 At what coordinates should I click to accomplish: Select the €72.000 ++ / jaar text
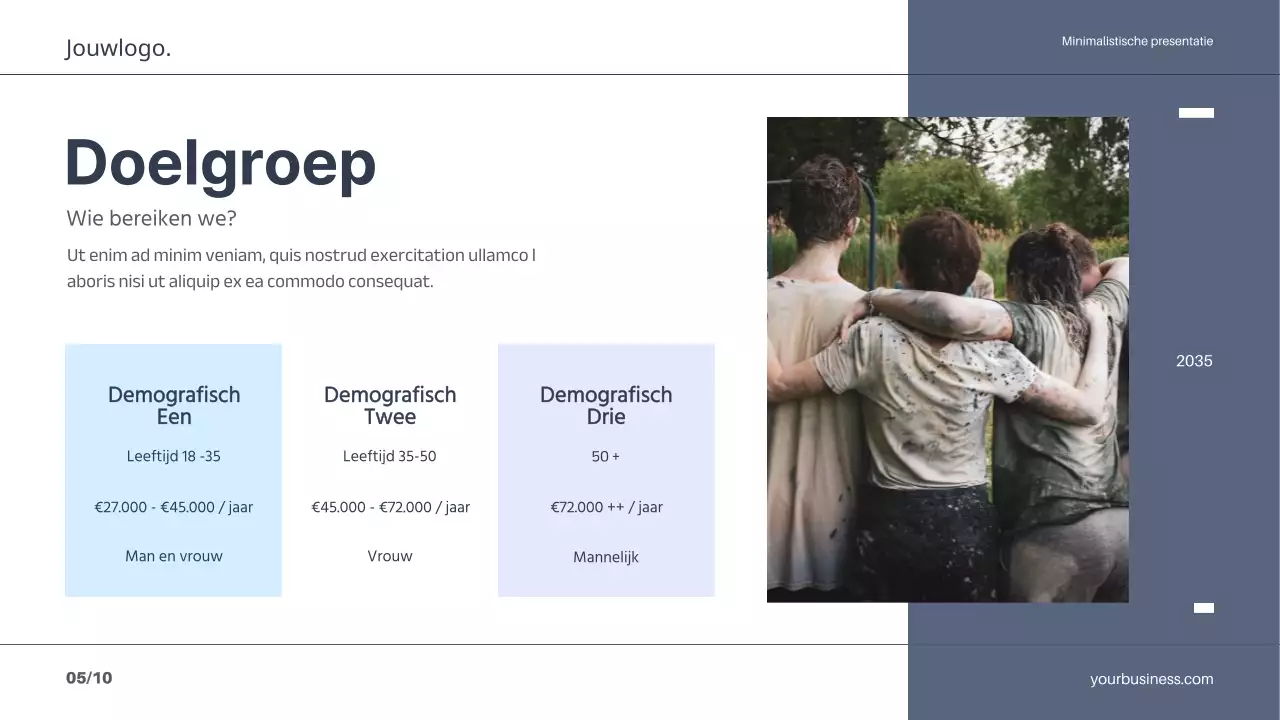606,507
